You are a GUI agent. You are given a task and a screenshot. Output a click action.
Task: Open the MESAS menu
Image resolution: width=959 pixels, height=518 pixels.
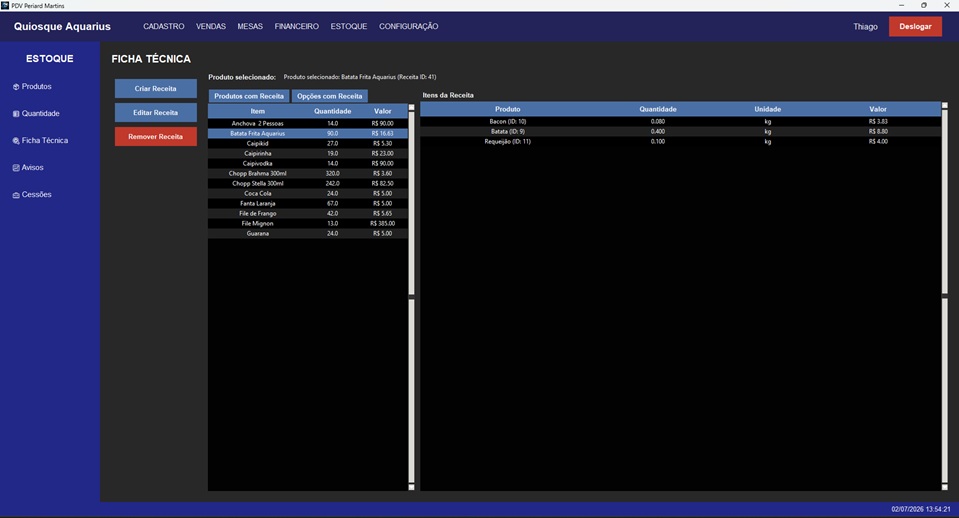[250, 26]
